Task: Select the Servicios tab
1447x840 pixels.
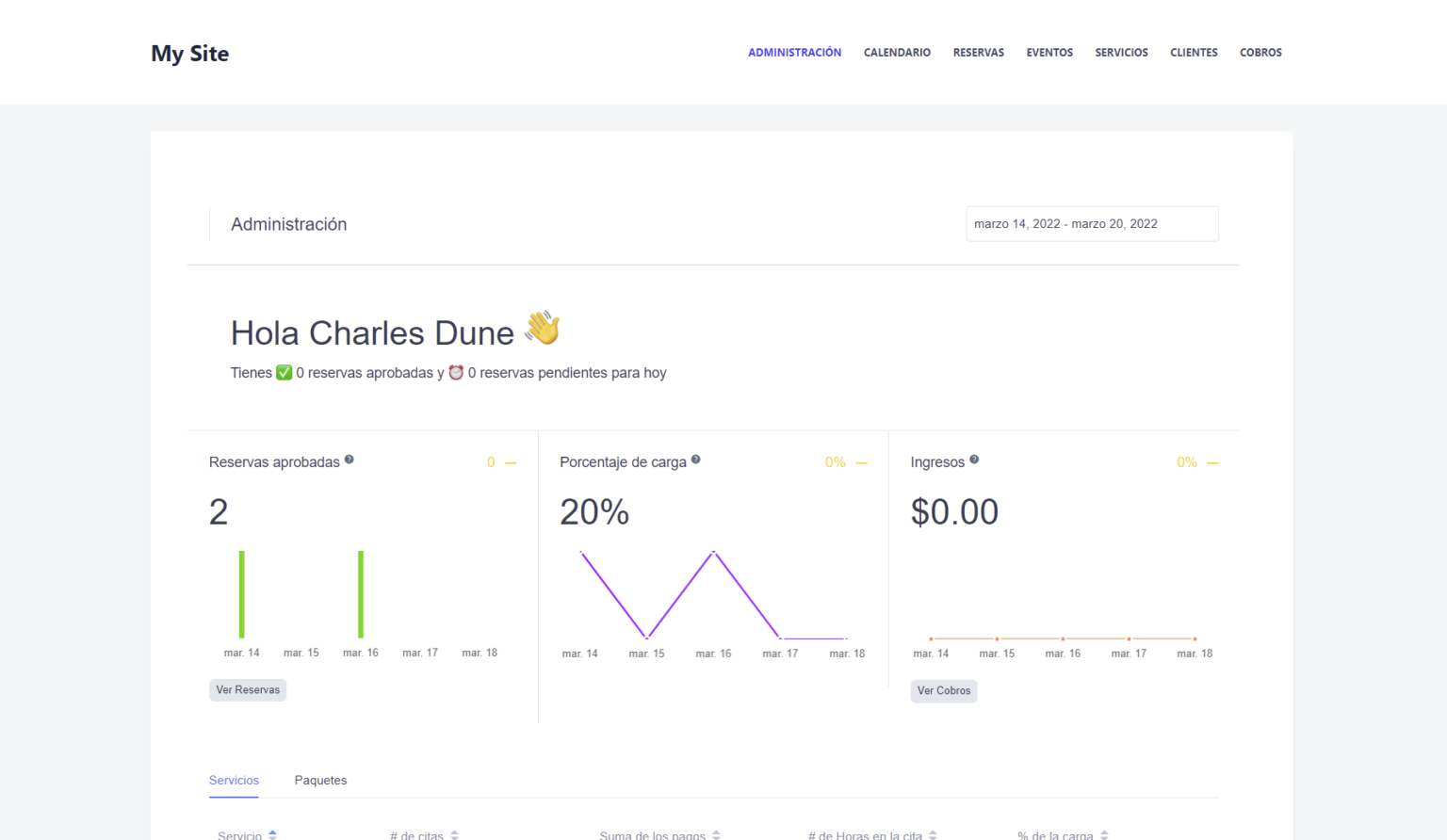Action: point(234,780)
